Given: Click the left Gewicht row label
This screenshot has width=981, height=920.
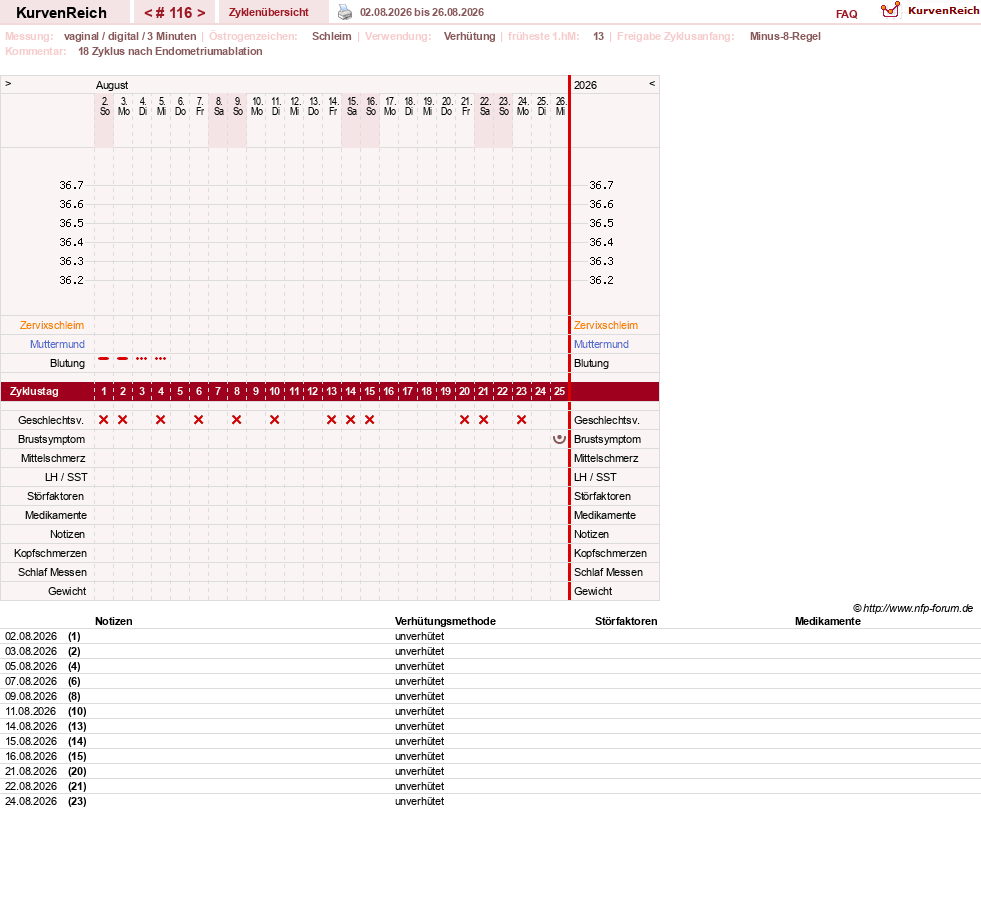Looking at the screenshot, I should [67, 591].
